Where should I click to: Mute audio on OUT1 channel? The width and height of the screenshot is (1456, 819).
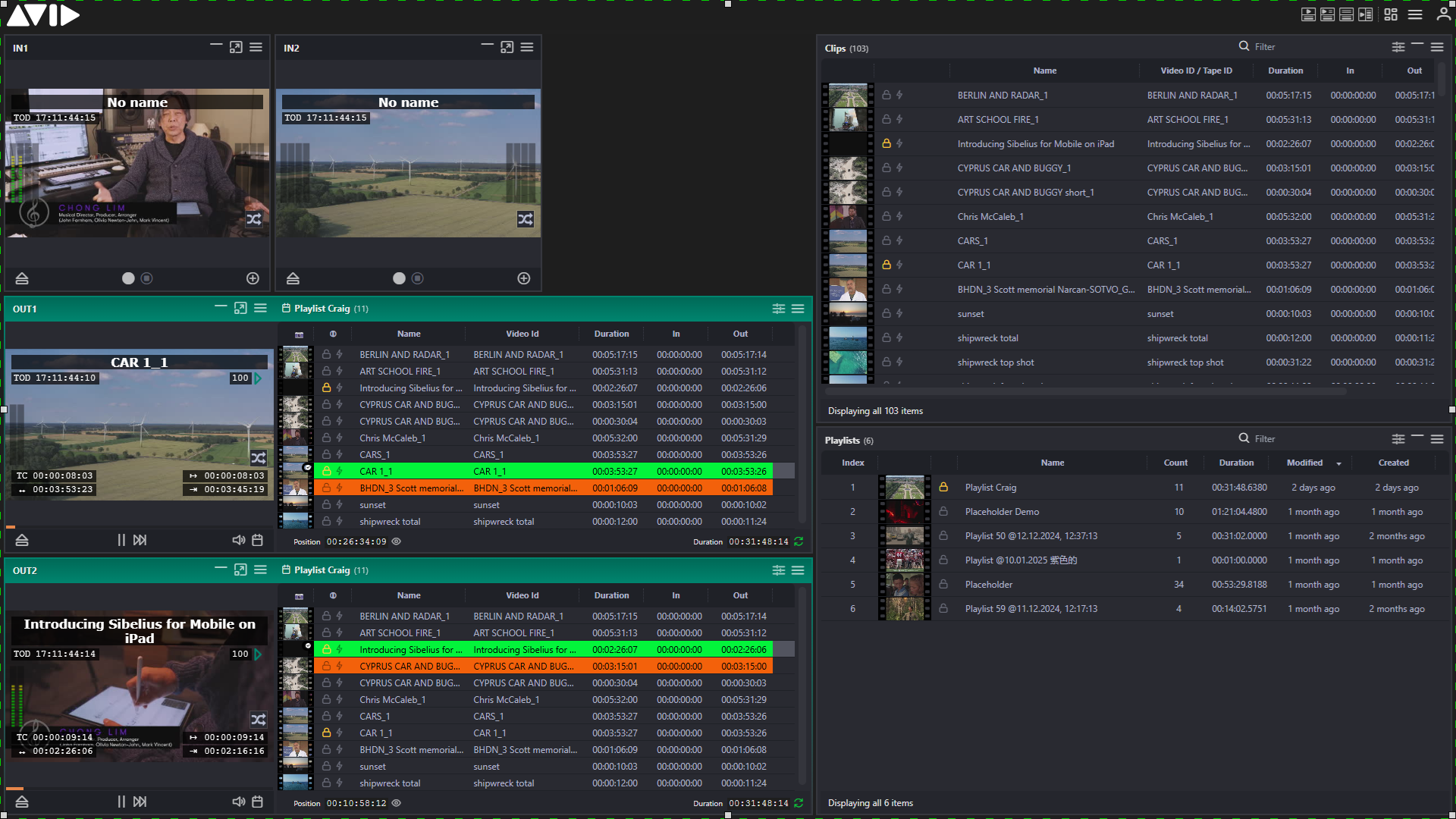coord(238,540)
